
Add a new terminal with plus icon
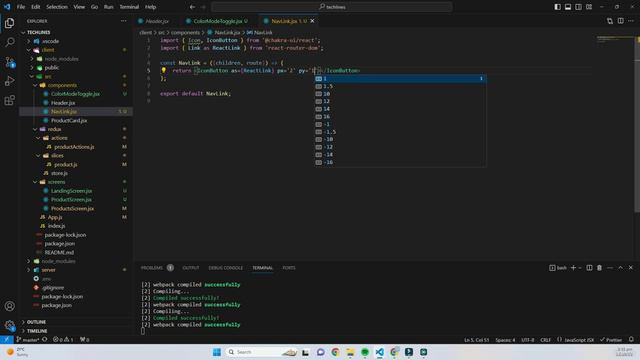tap(573, 268)
